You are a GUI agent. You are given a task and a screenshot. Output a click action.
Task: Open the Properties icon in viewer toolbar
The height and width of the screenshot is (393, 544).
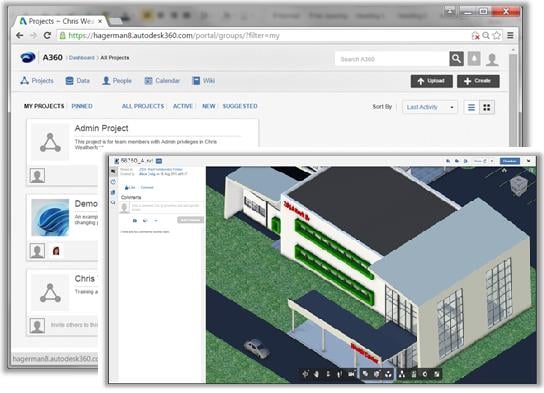click(414, 374)
